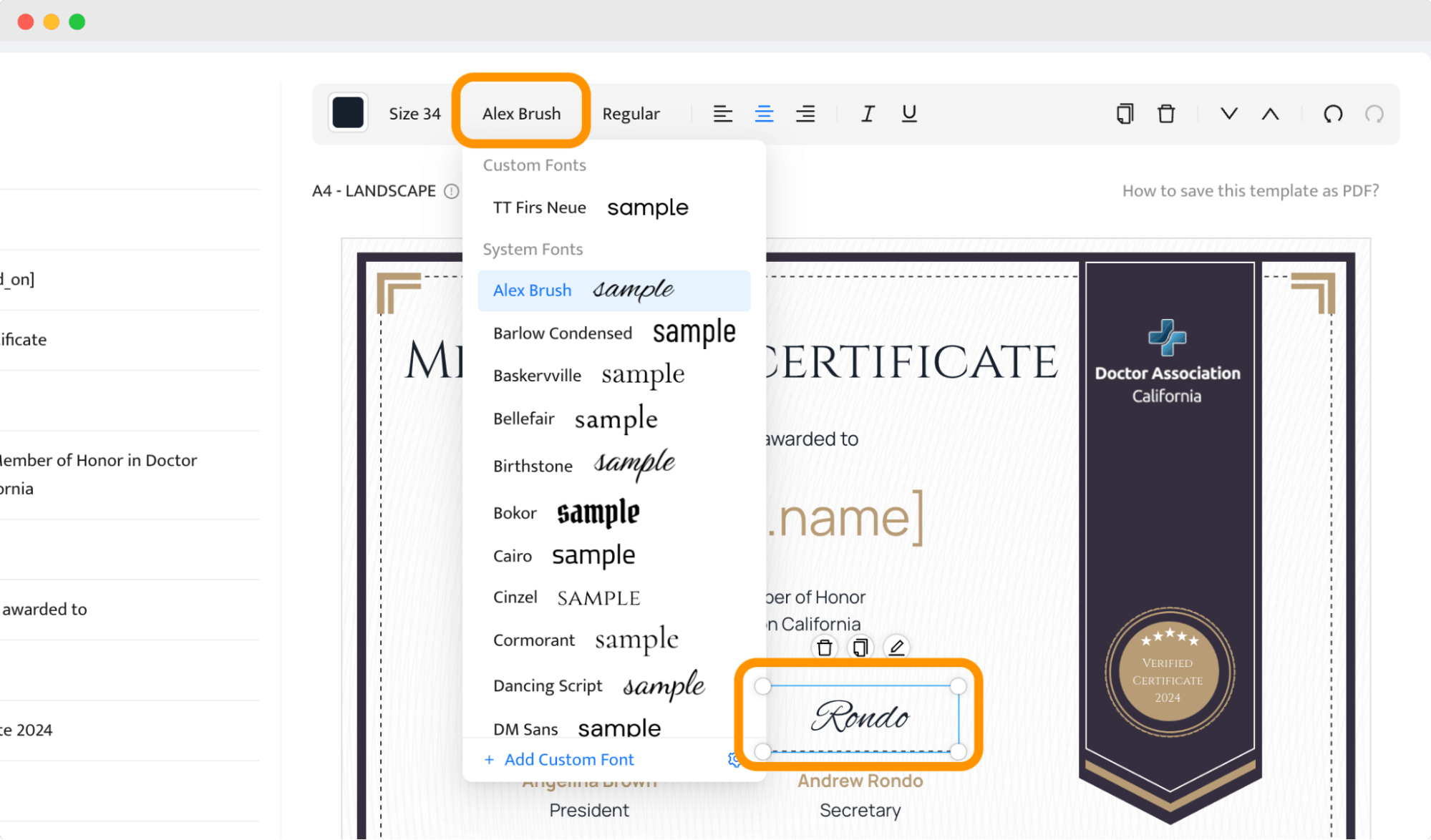Toggle italic formatting
This screenshot has width=1431, height=840.
tap(868, 113)
